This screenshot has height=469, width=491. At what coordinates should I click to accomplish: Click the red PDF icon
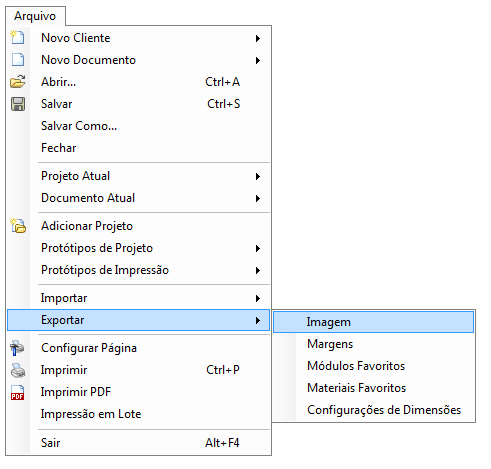(x=18, y=392)
